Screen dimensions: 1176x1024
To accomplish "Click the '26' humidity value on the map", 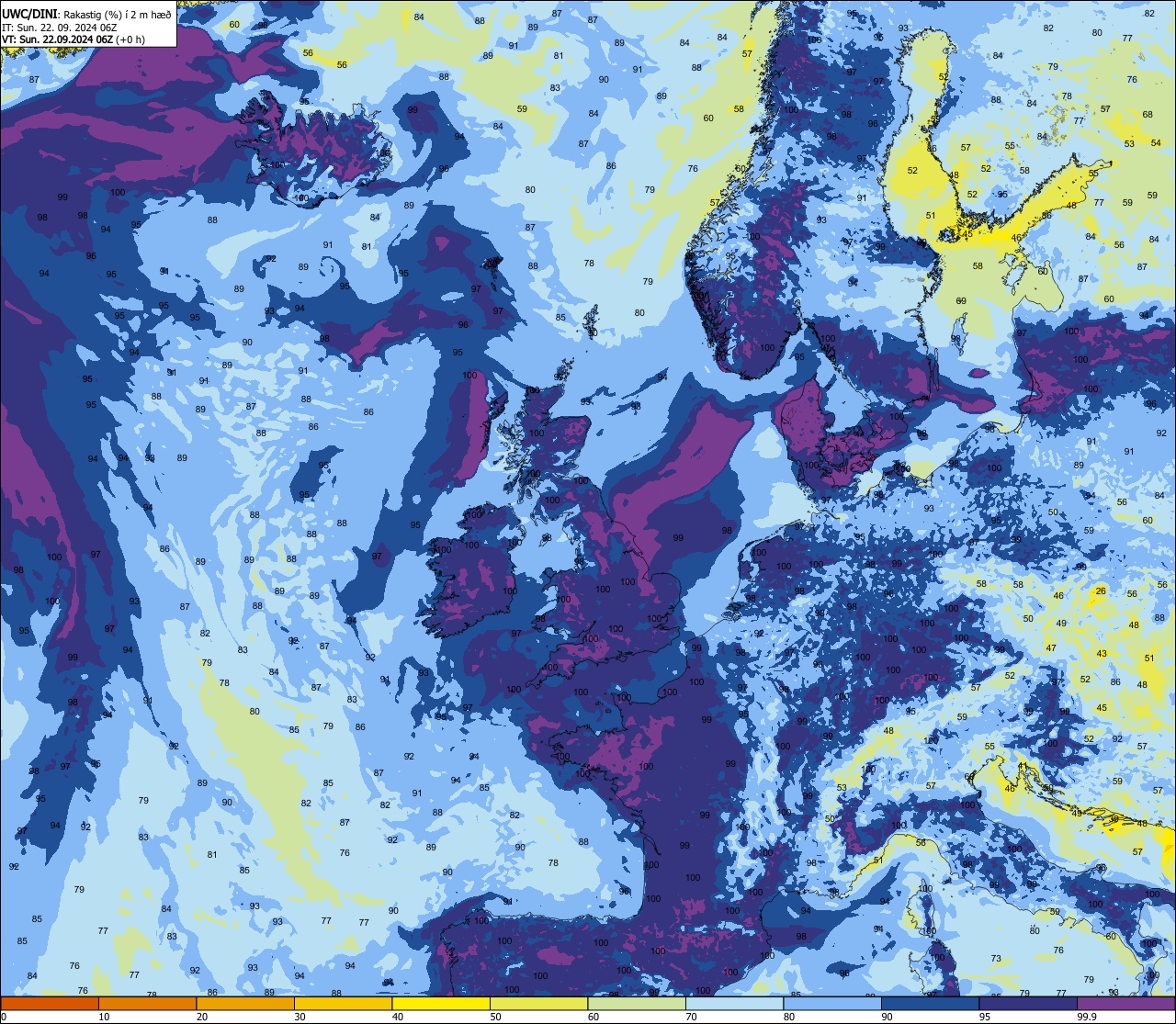I will pos(1101,591).
